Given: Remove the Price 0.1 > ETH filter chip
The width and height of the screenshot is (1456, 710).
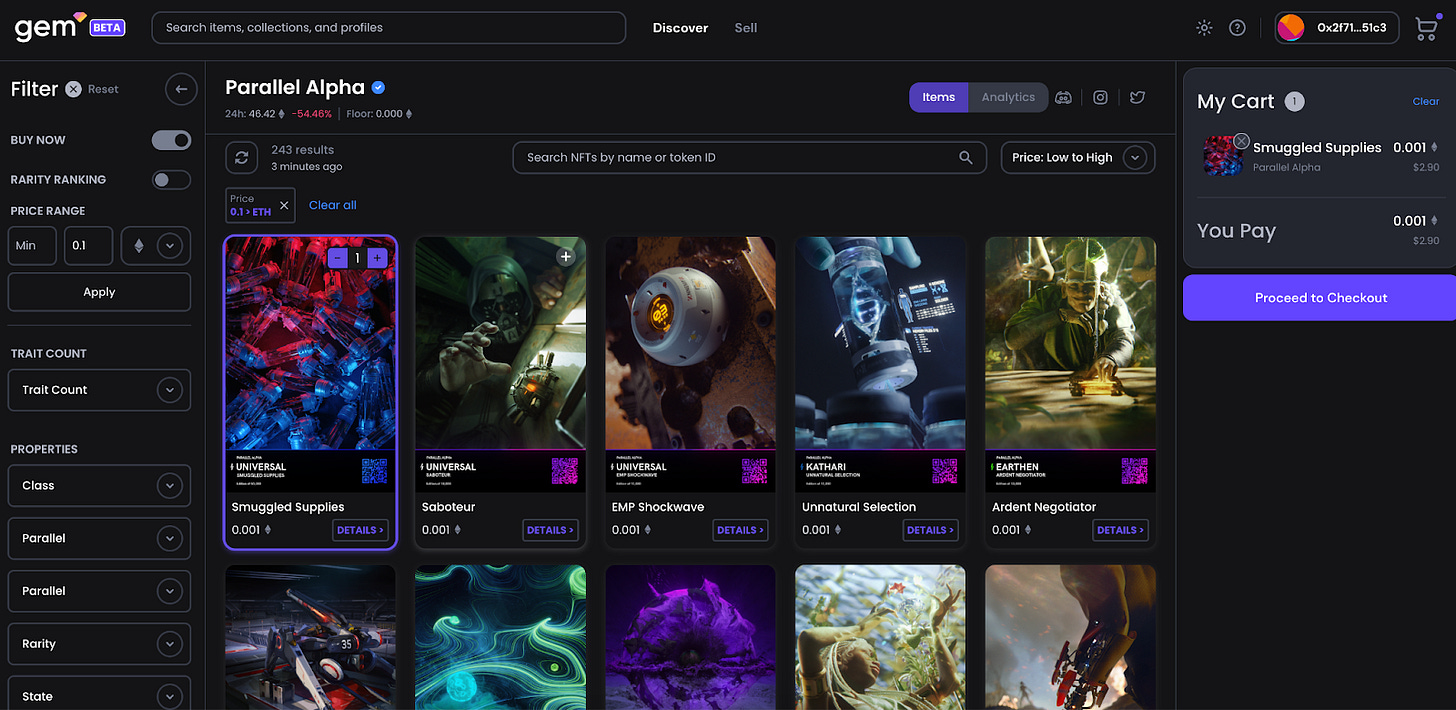Looking at the screenshot, I should (284, 205).
